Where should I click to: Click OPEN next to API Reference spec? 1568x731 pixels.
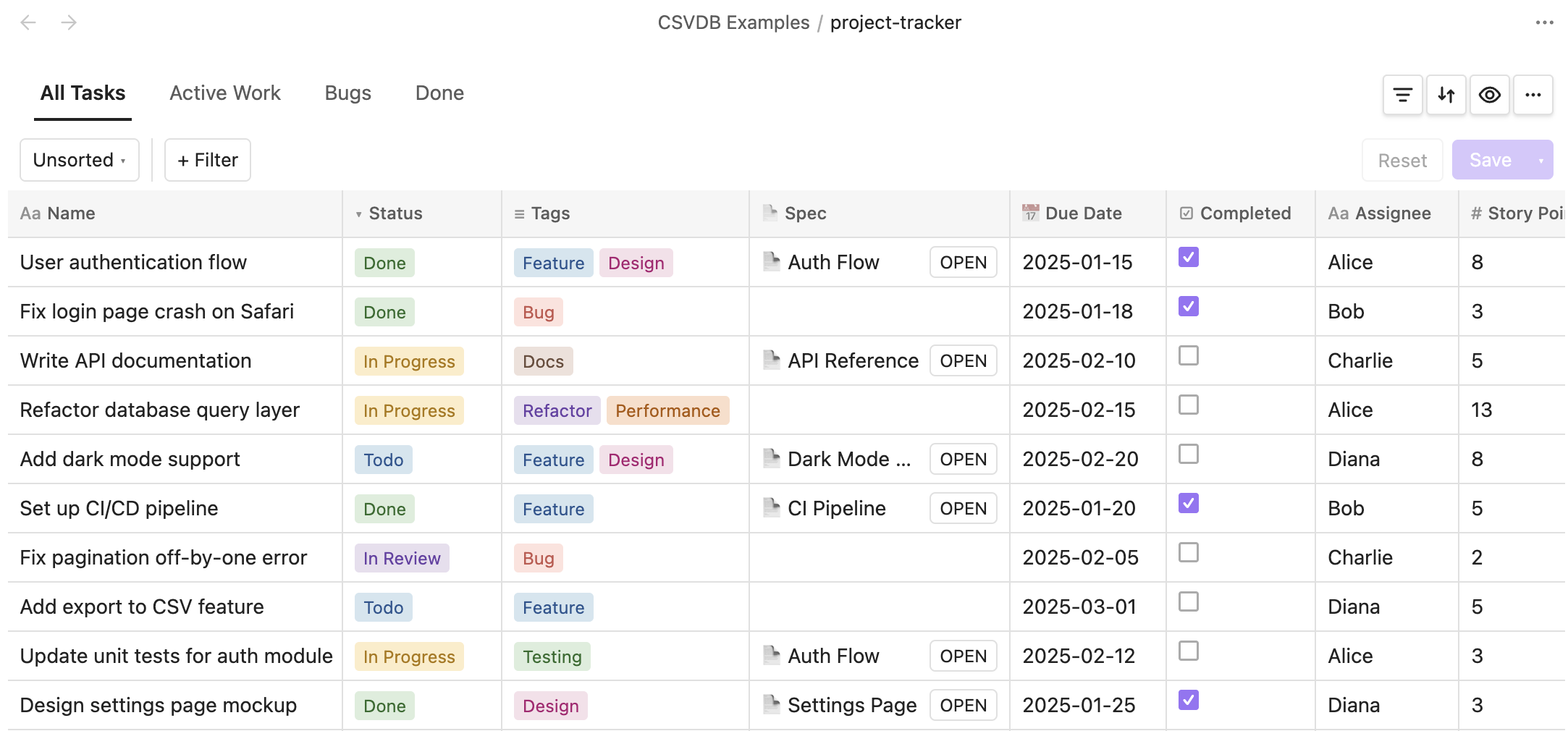[963, 360]
